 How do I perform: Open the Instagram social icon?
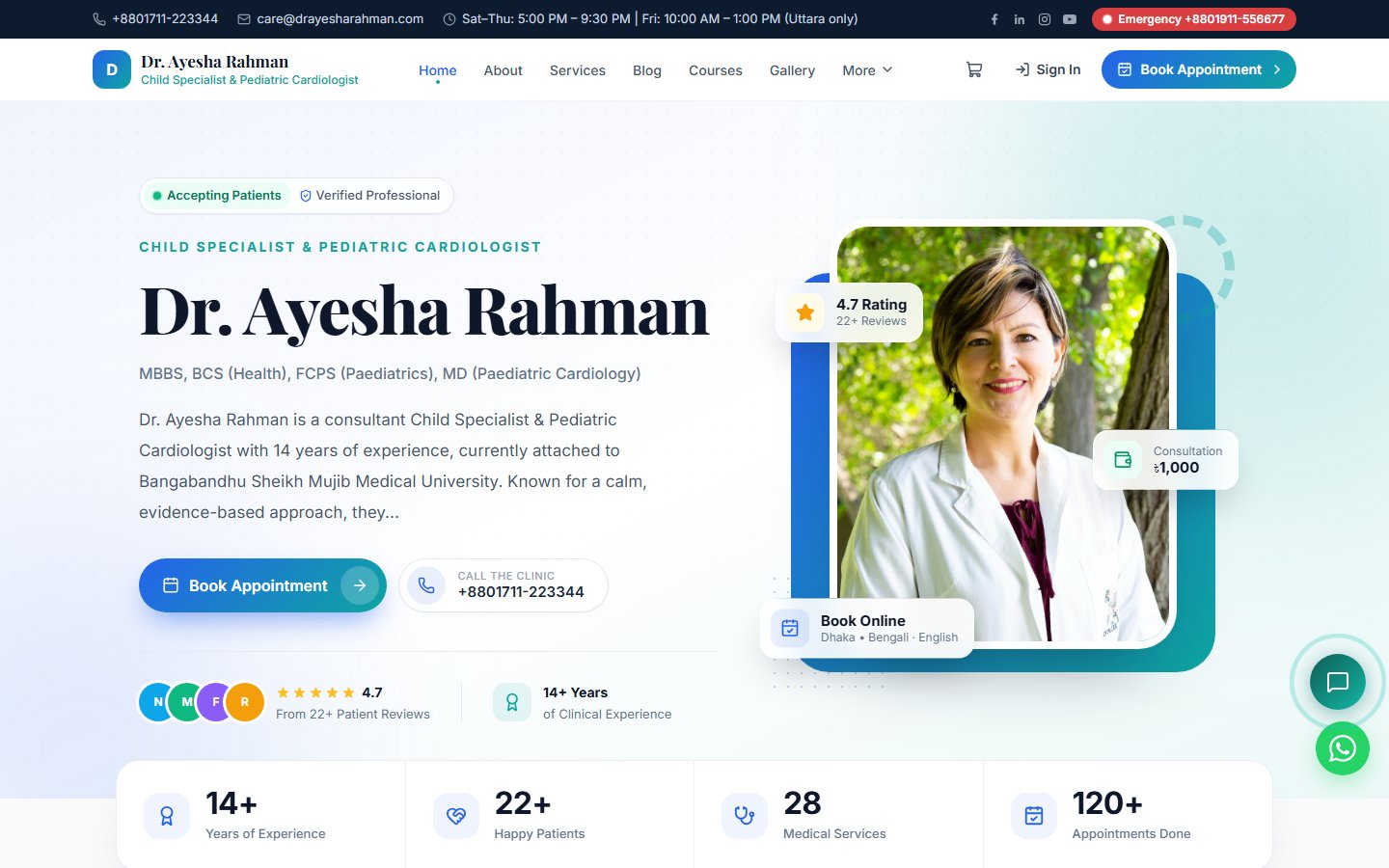[x=1045, y=19]
